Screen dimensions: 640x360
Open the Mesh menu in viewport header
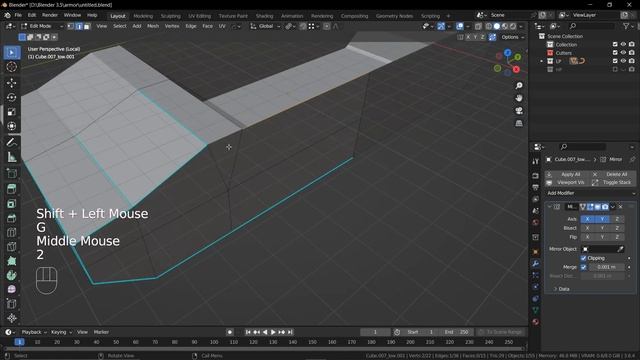coord(153,26)
